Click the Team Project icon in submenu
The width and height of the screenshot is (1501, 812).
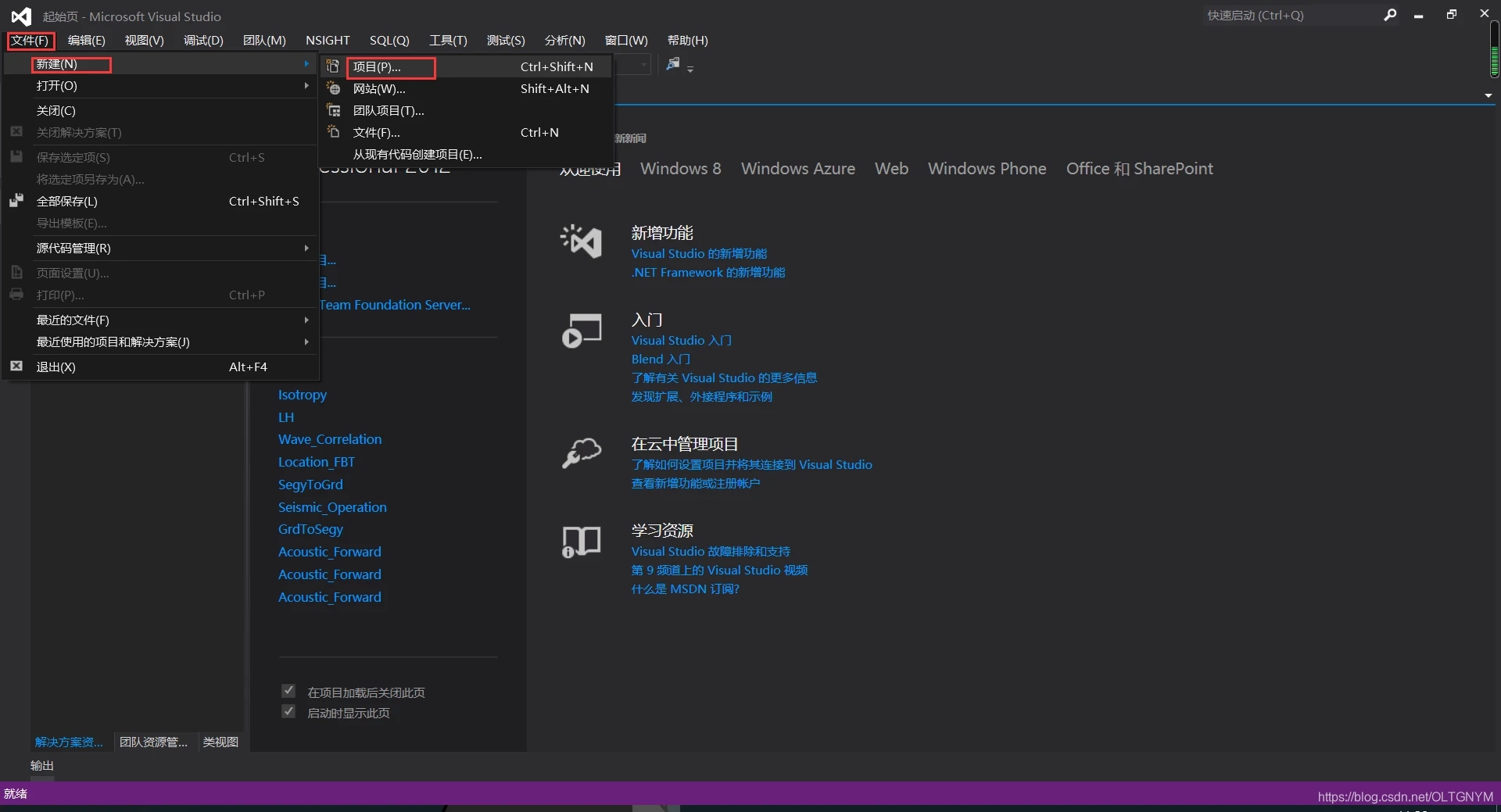tap(333, 110)
